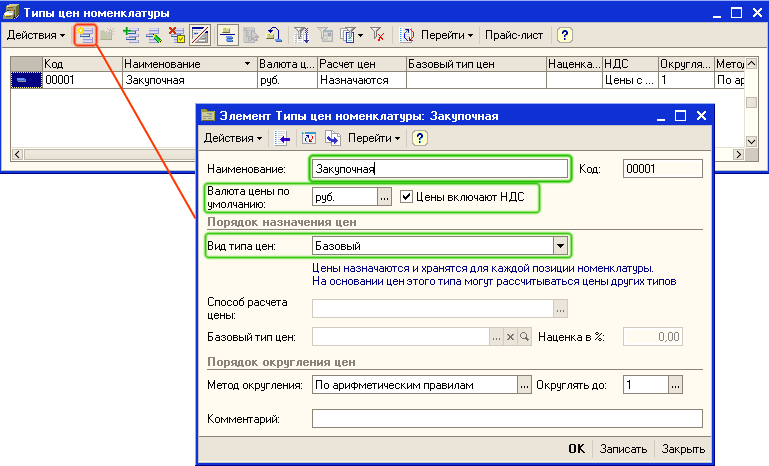
Task: Open Help icon in list window toolbar
Action: click(564, 35)
